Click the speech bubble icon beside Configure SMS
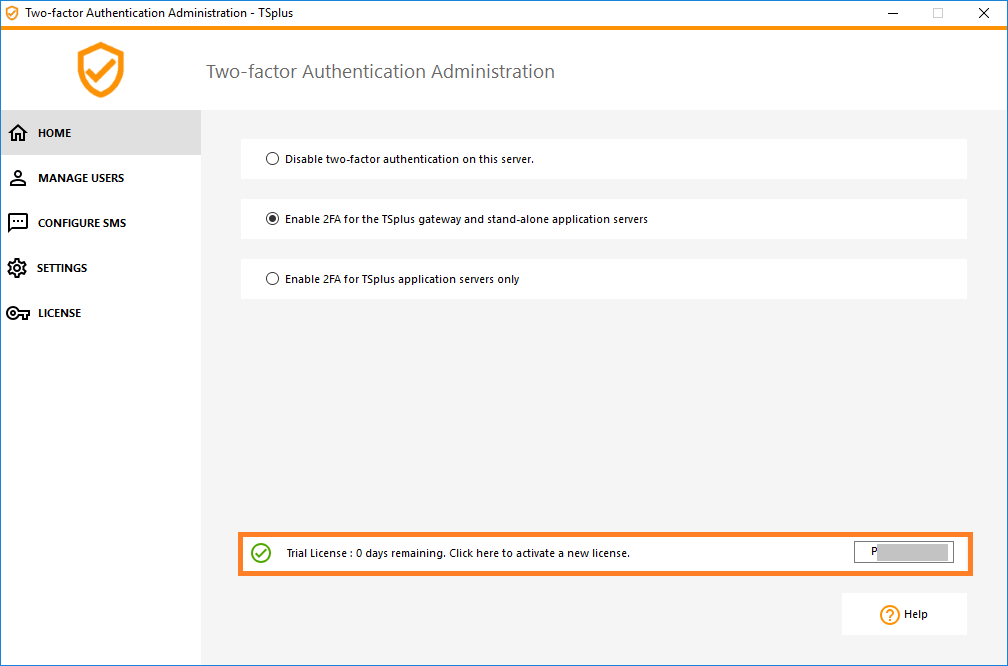Image resolution: width=1008 pixels, height=666 pixels. click(x=18, y=222)
